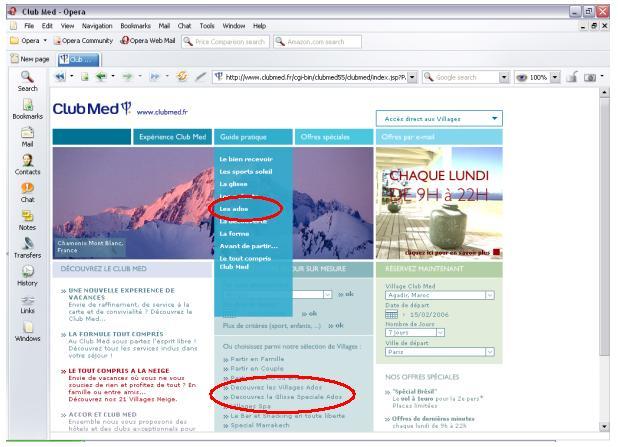Click LE TOUT COMPRIS A LA NEIGE link
The height and width of the screenshot is (447, 618).
tap(119, 371)
